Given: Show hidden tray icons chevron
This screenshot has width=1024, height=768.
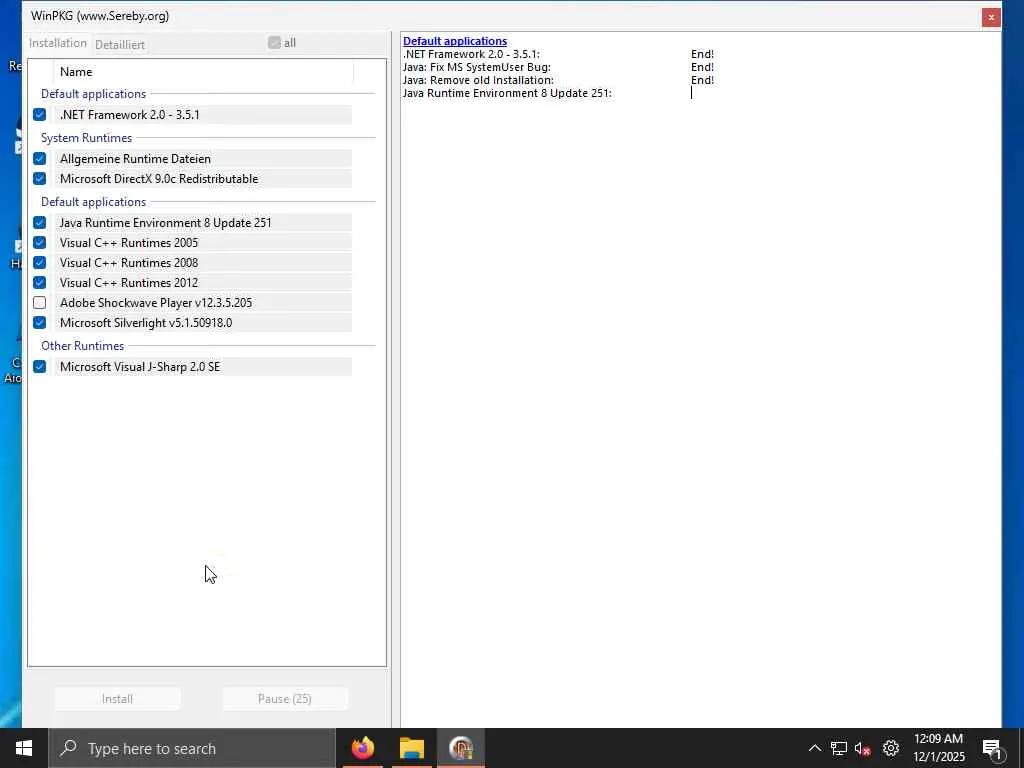Looking at the screenshot, I should [x=814, y=748].
